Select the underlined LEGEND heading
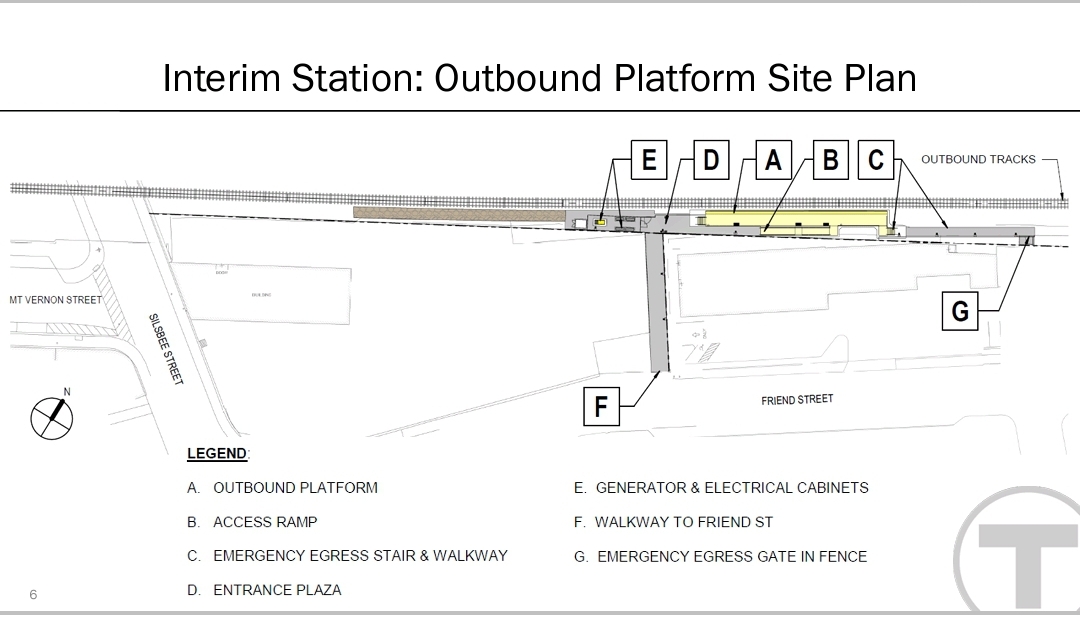This screenshot has width=1080, height=619. coord(217,454)
